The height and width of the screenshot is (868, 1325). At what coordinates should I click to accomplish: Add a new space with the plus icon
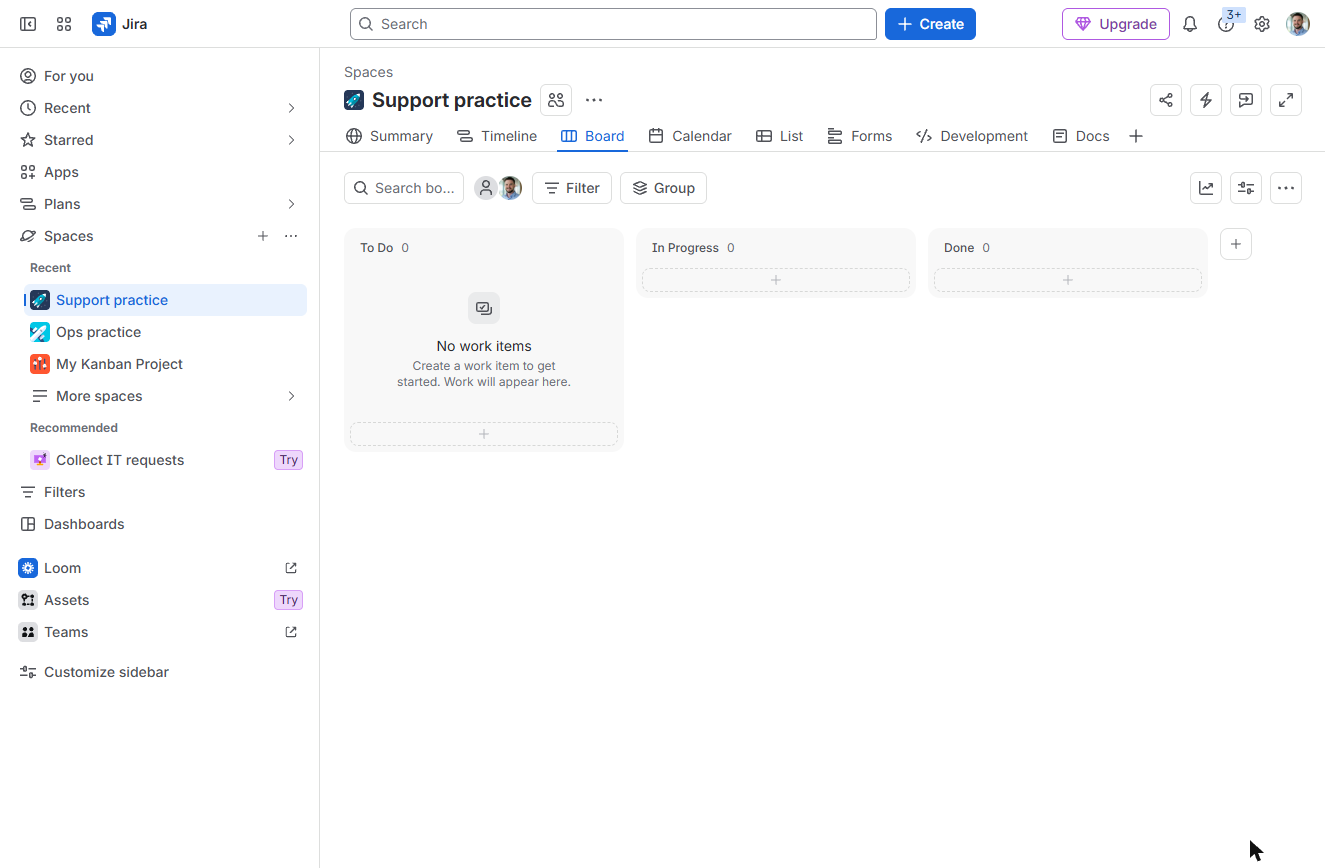click(263, 236)
